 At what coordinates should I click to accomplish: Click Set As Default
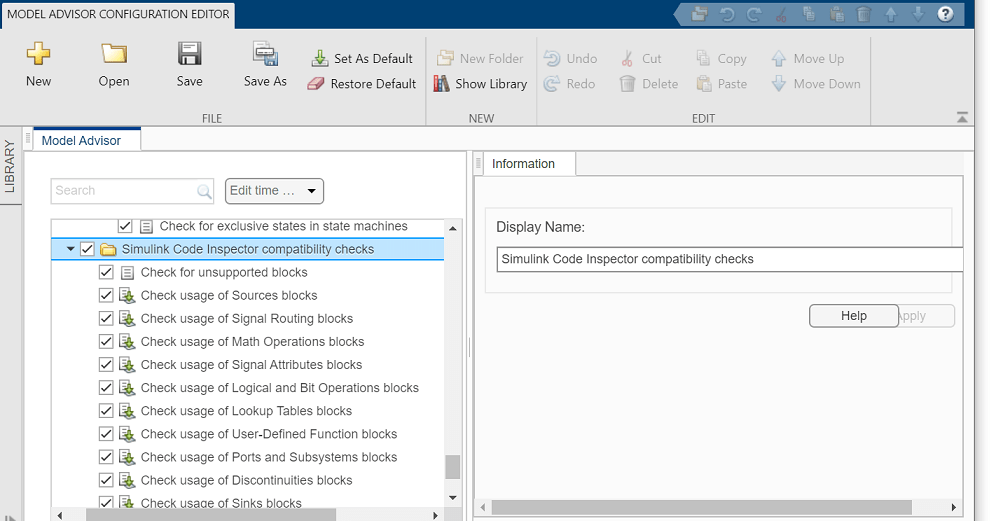click(362, 58)
